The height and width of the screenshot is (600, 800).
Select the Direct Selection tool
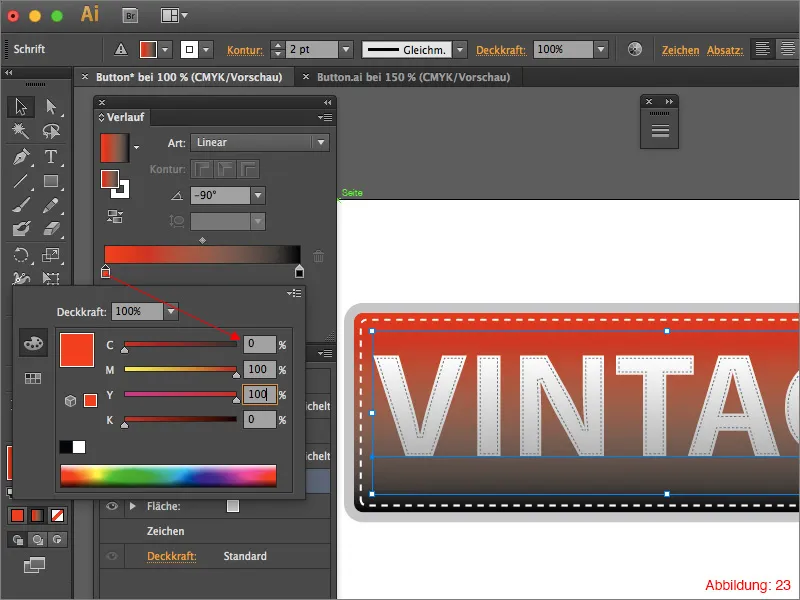[51, 107]
